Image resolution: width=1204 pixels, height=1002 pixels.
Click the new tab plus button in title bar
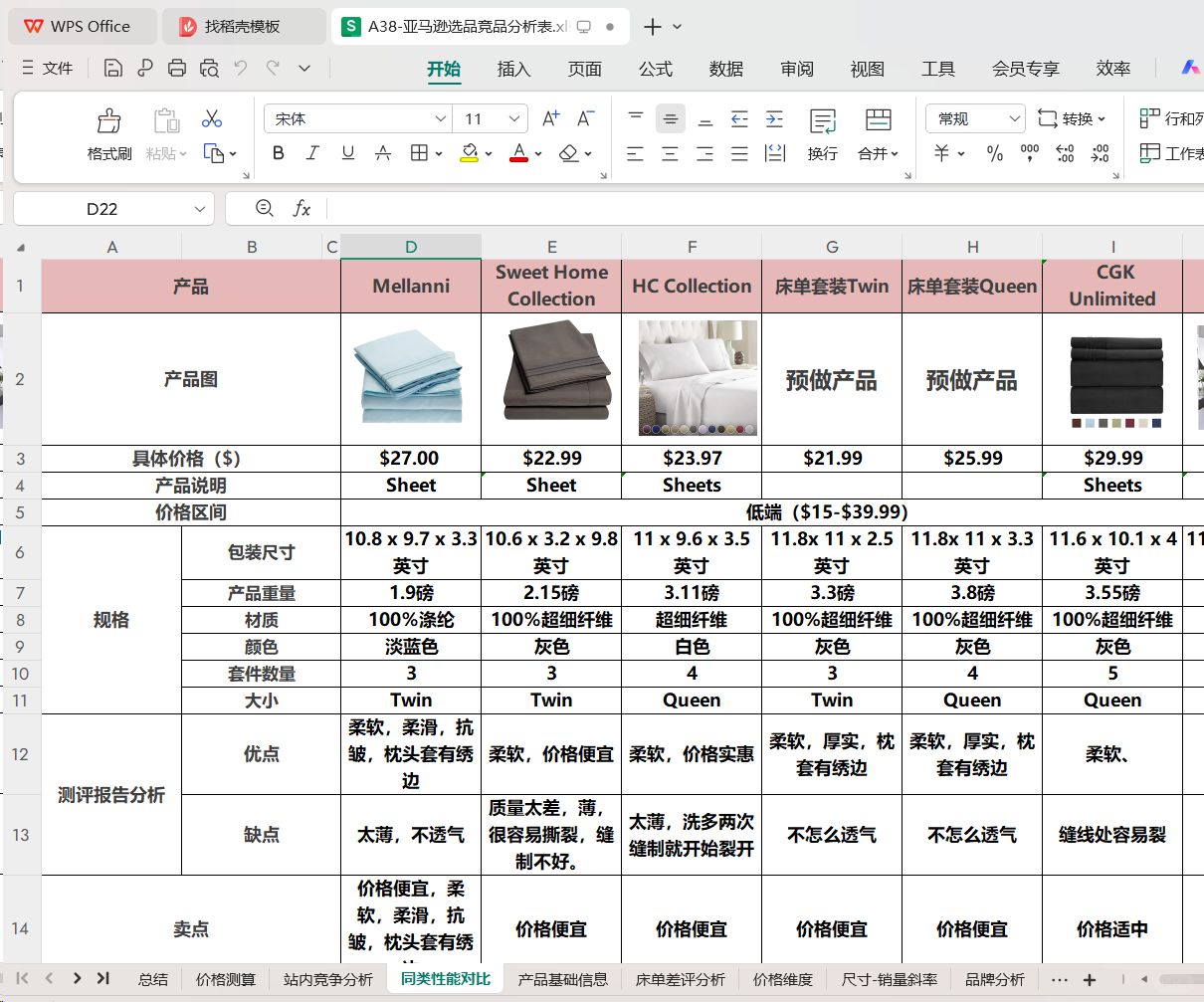pos(653,27)
